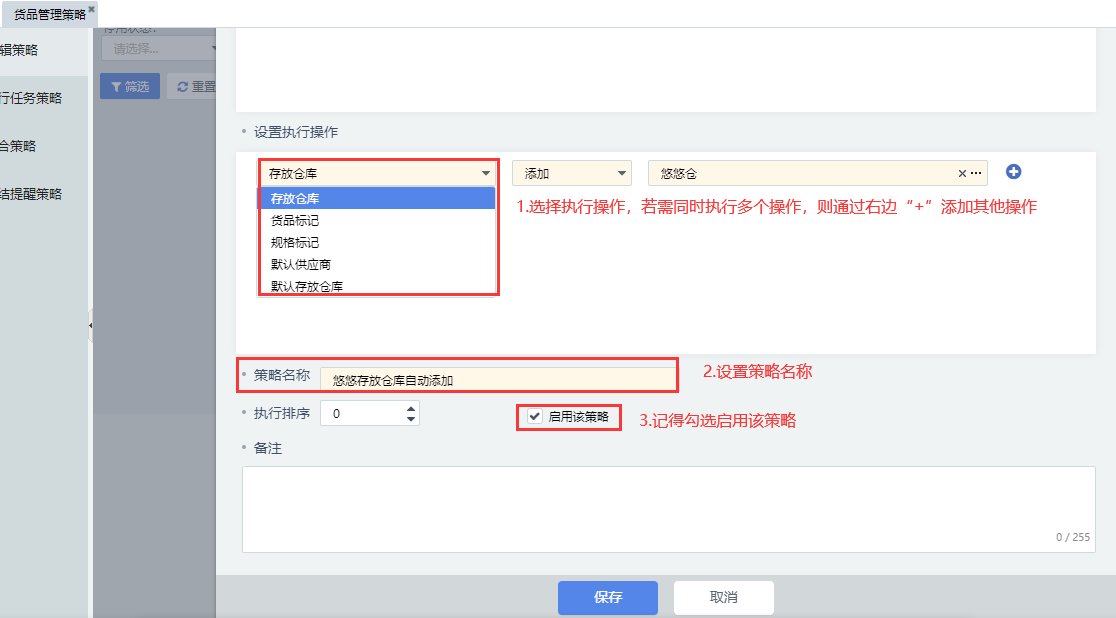Collapse the left sidebar using the splitter arrow
The height and width of the screenshot is (618, 1116).
coord(90,325)
